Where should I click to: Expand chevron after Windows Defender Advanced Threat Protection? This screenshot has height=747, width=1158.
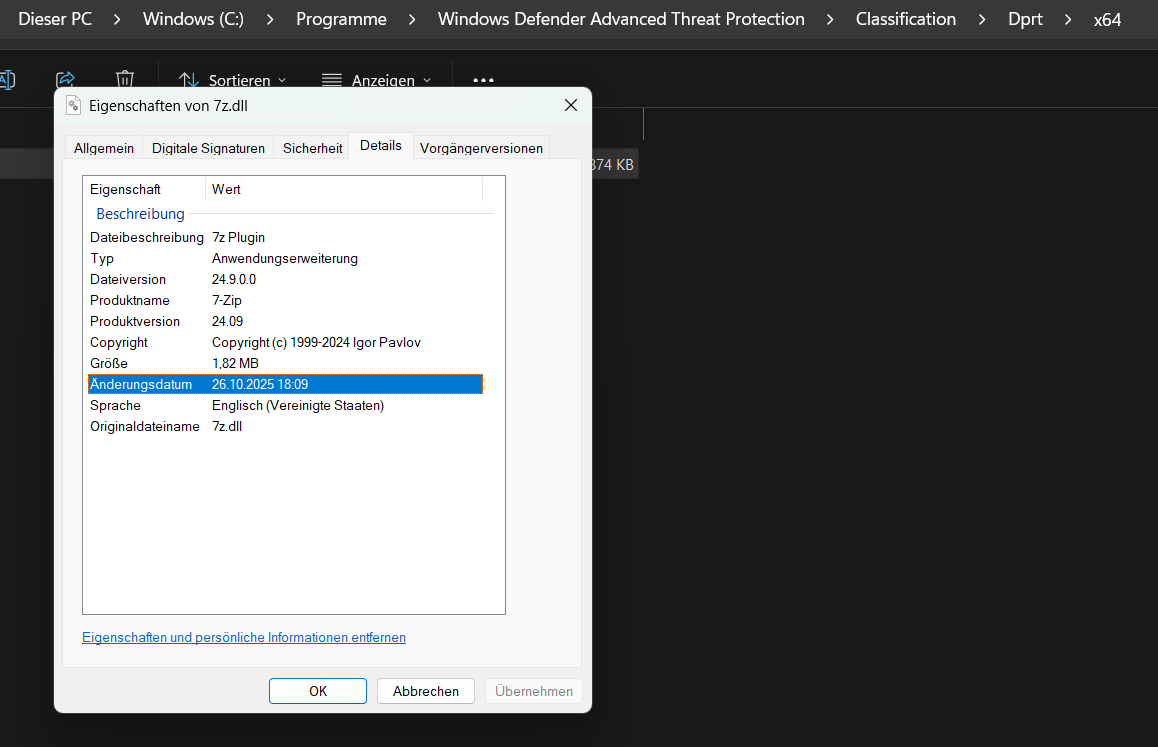[830, 19]
